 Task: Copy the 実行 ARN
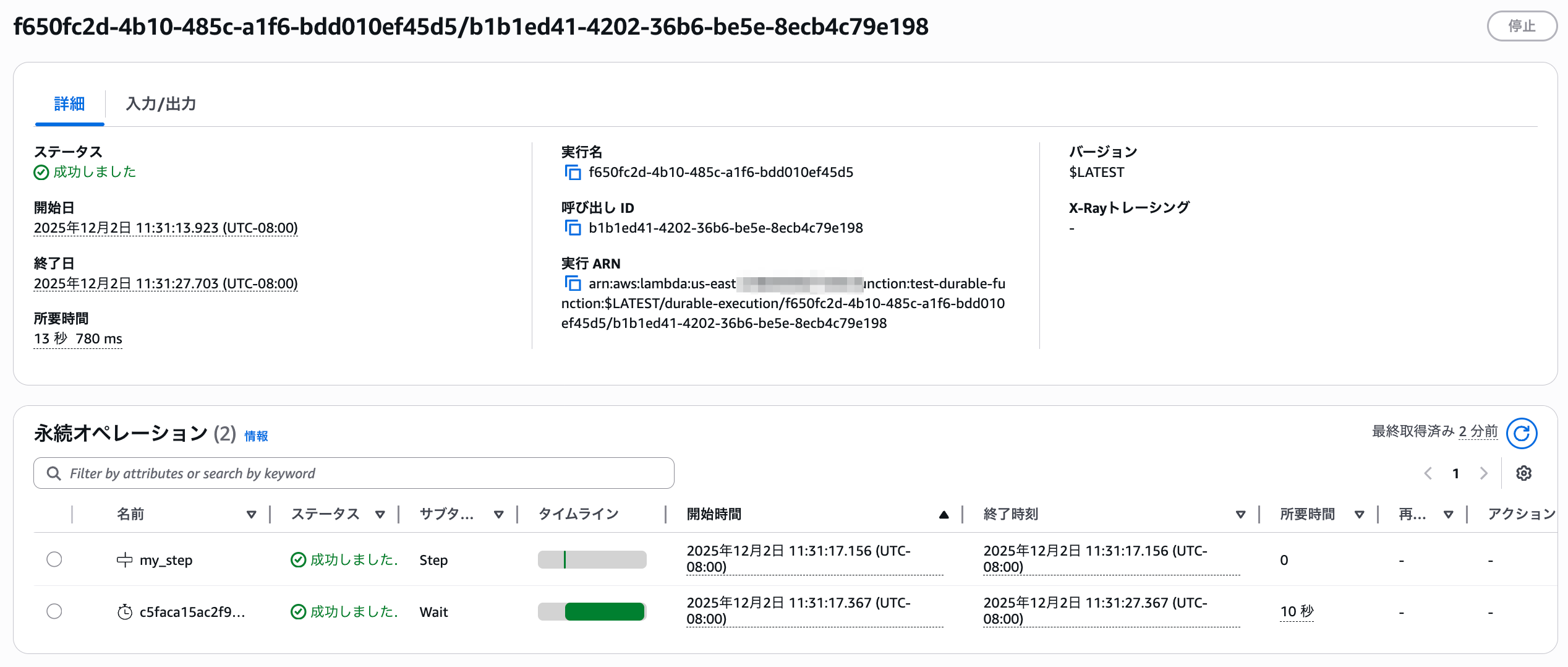[x=572, y=282]
